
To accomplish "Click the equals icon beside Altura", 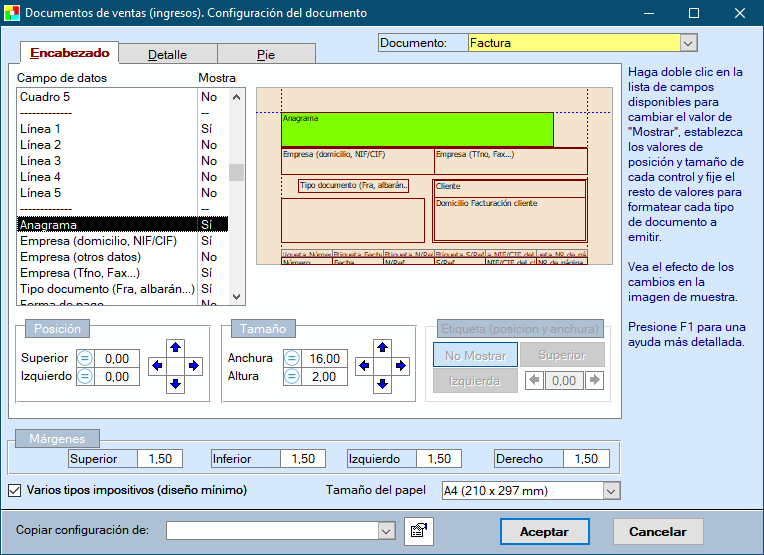I will pyautogui.click(x=291, y=376).
